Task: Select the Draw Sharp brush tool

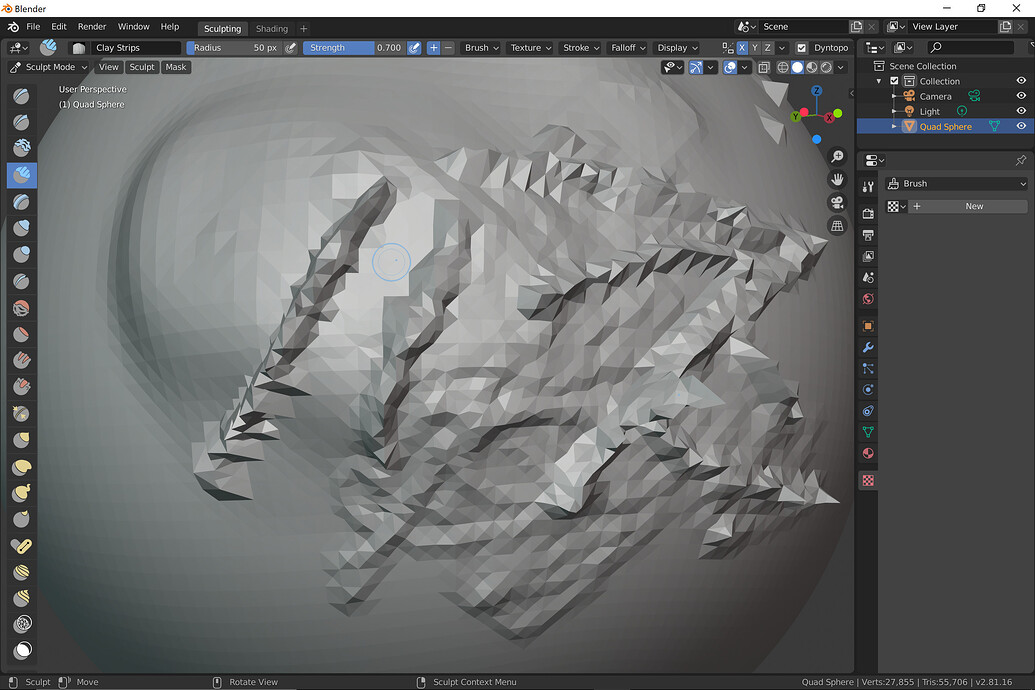Action: pyautogui.click(x=21, y=122)
